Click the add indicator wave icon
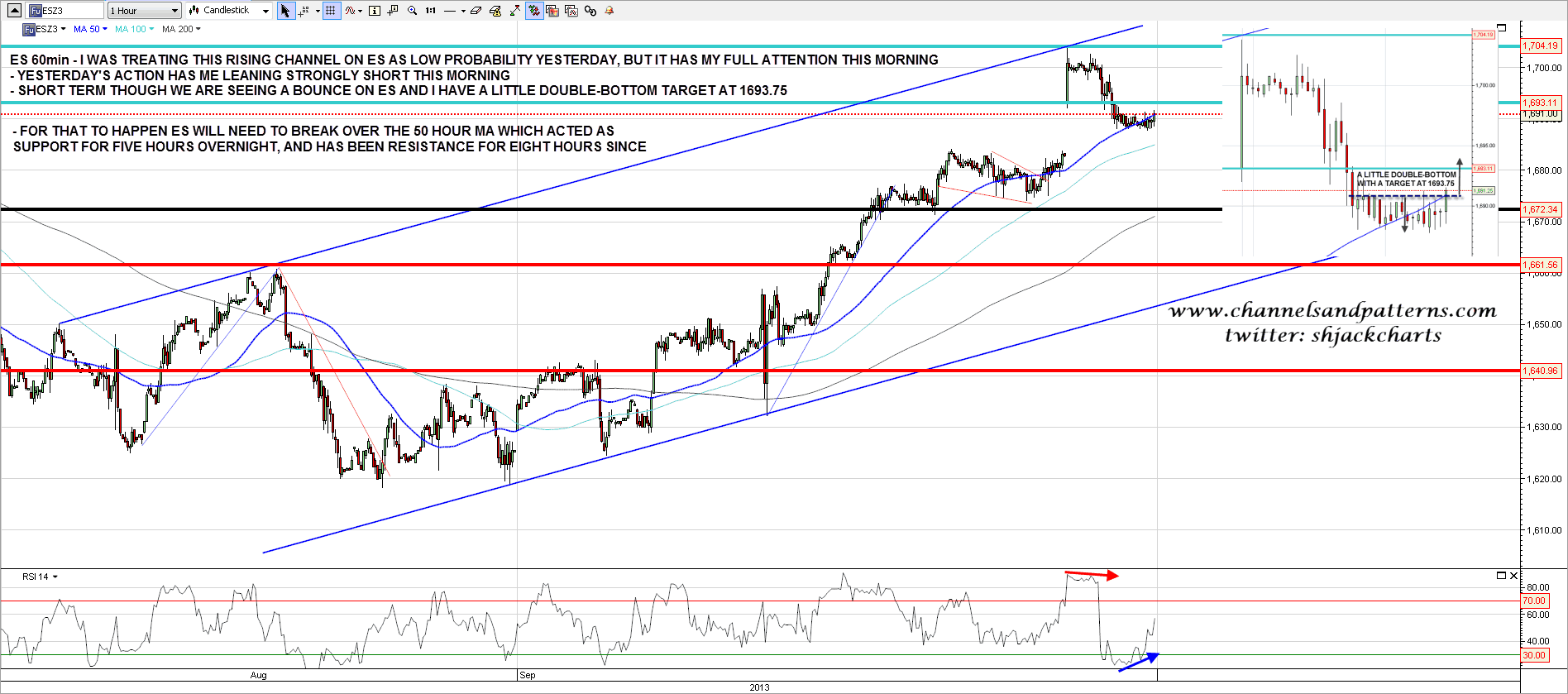This screenshot has width=1568, height=694. [x=351, y=11]
